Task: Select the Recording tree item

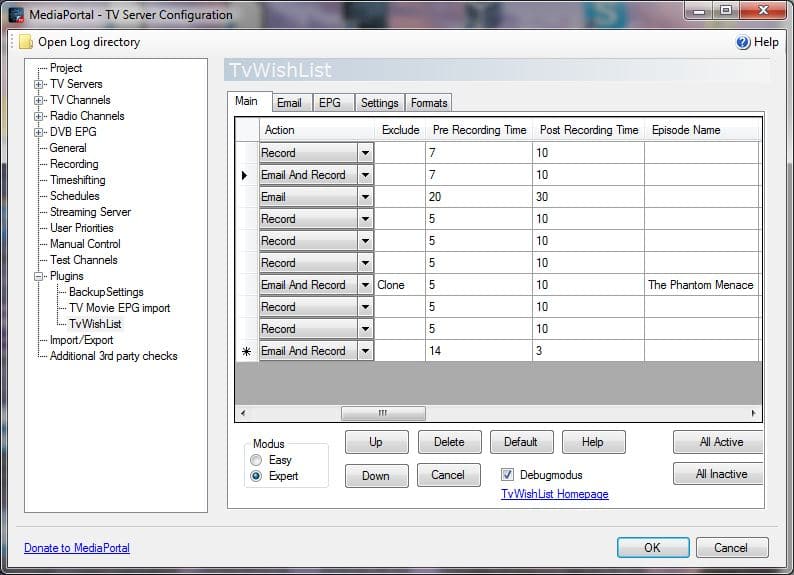Action: [74, 164]
